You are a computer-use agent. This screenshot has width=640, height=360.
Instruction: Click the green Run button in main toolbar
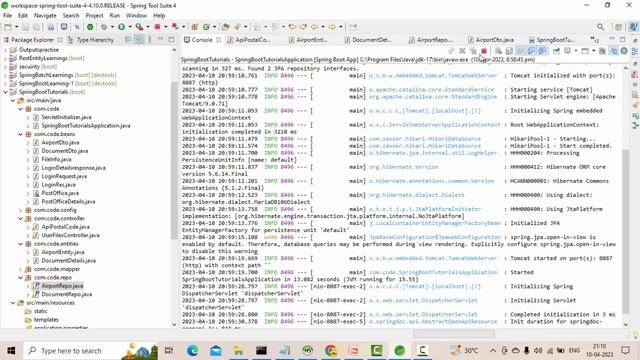tap(121, 27)
